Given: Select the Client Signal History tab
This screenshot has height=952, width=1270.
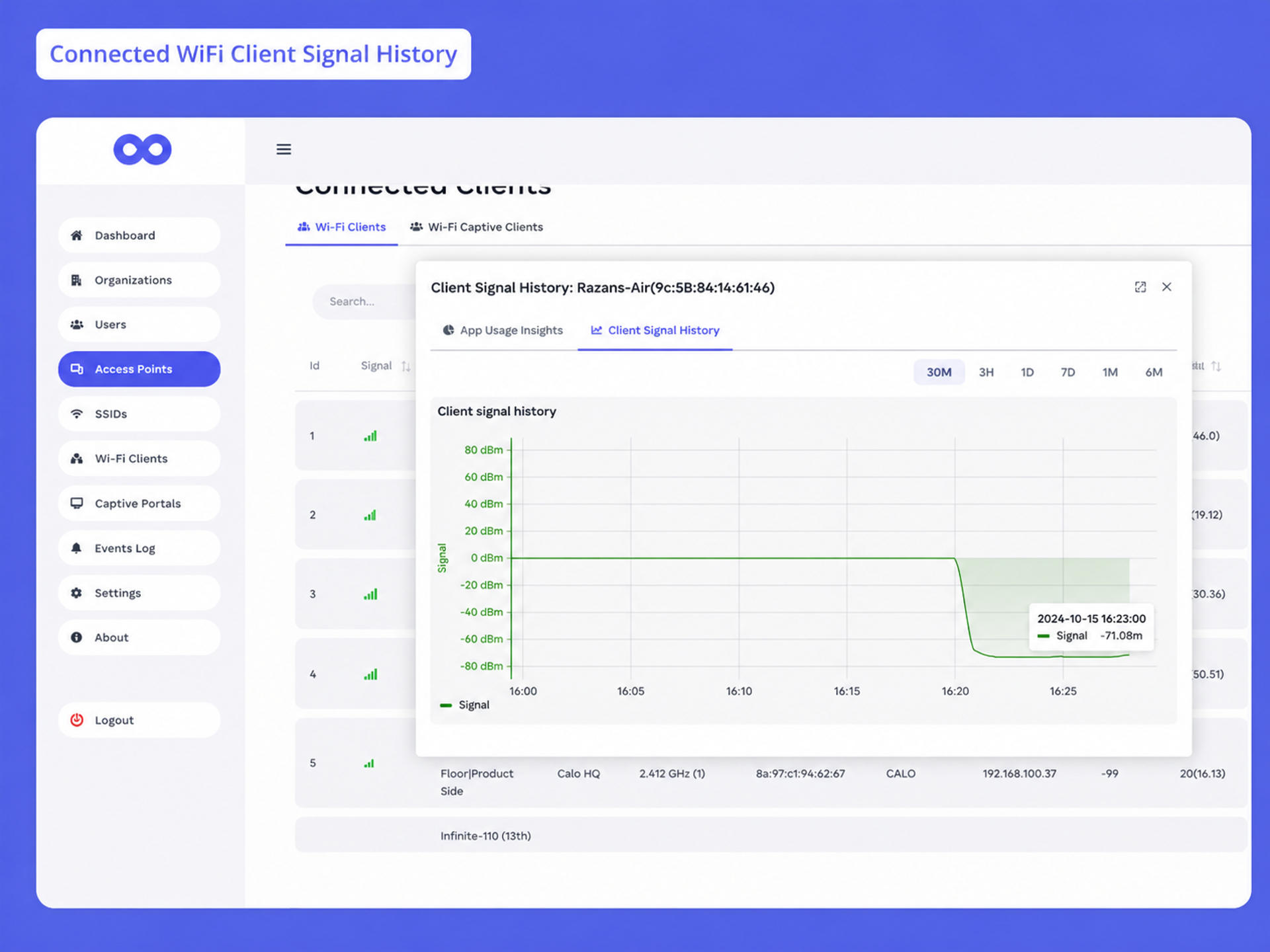Looking at the screenshot, I should tap(655, 331).
